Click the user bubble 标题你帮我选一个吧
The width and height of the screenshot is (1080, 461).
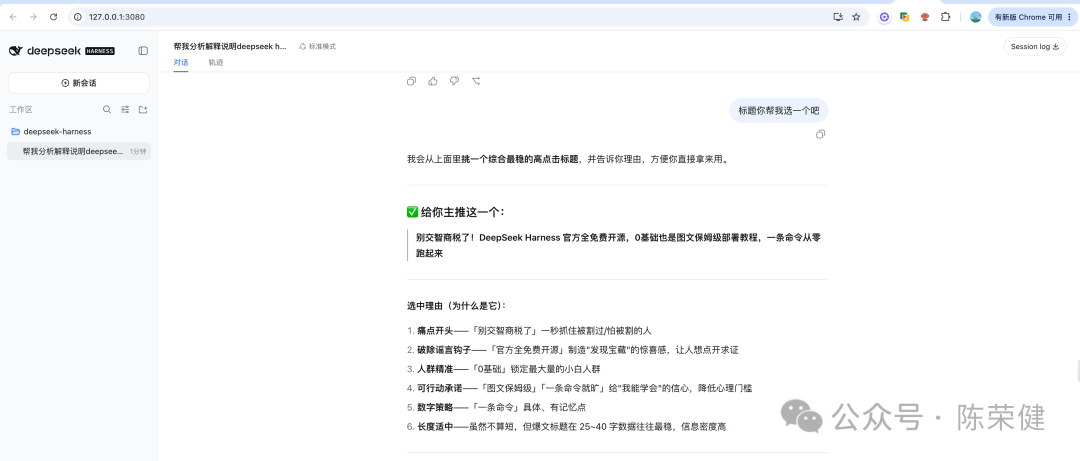tap(779, 110)
